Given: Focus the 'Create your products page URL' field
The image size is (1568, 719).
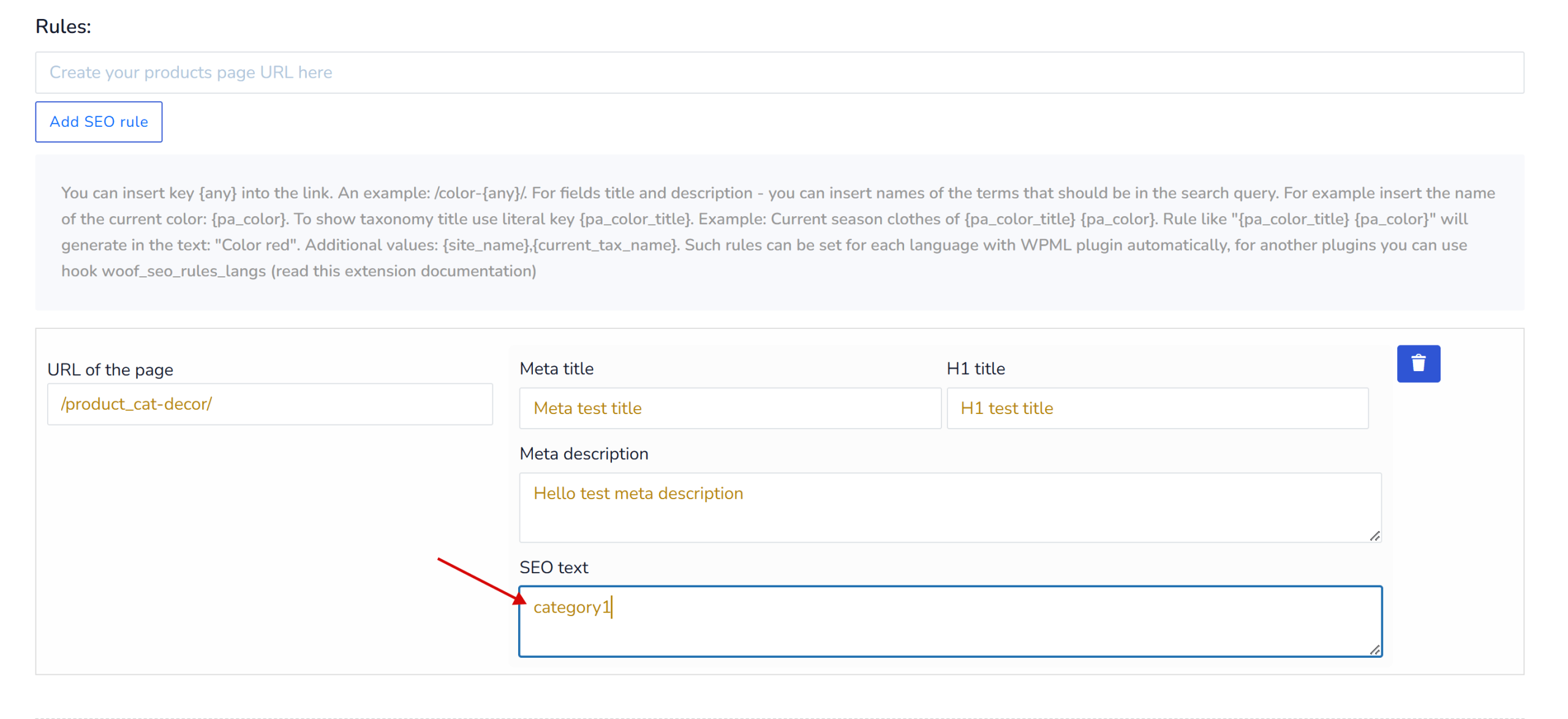Looking at the screenshot, I should coord(779,72).
